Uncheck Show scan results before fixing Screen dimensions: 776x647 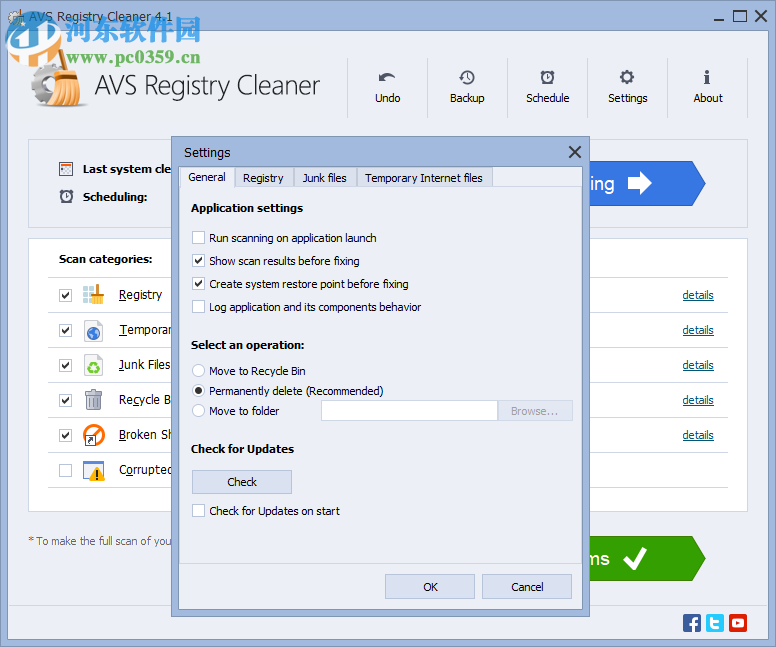pyautogui.click(x=198, y=260)
